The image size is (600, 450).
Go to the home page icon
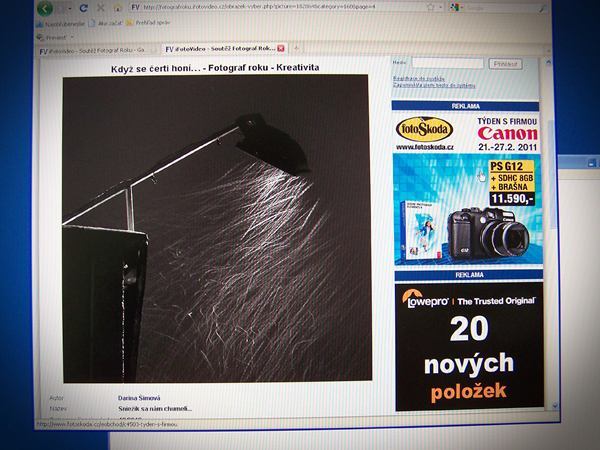pos(117,8)
